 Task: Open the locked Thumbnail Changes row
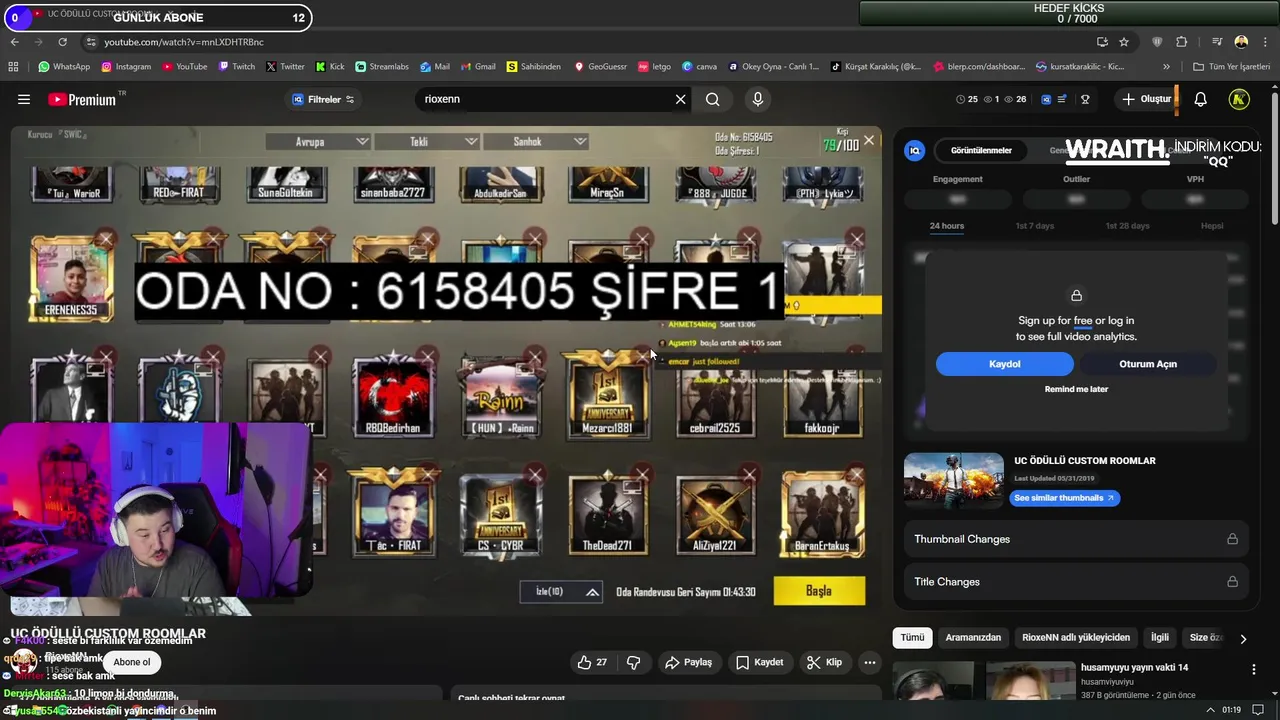click(x=1076, y=539)
